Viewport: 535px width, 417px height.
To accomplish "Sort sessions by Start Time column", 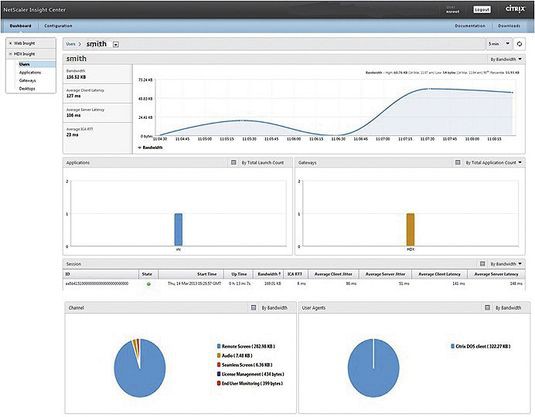I will coord(191,274).
